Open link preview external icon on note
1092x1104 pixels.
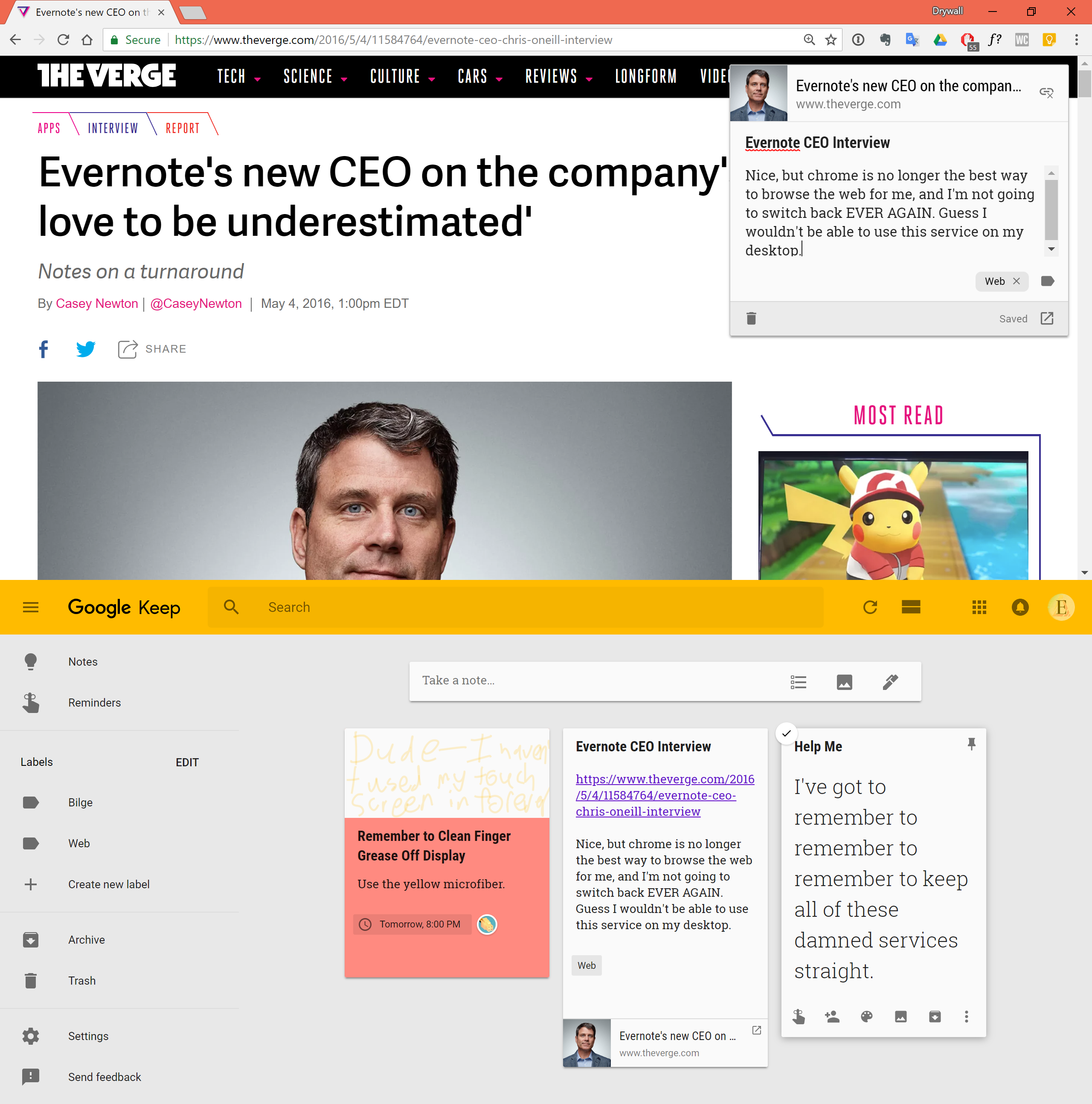756,1030
